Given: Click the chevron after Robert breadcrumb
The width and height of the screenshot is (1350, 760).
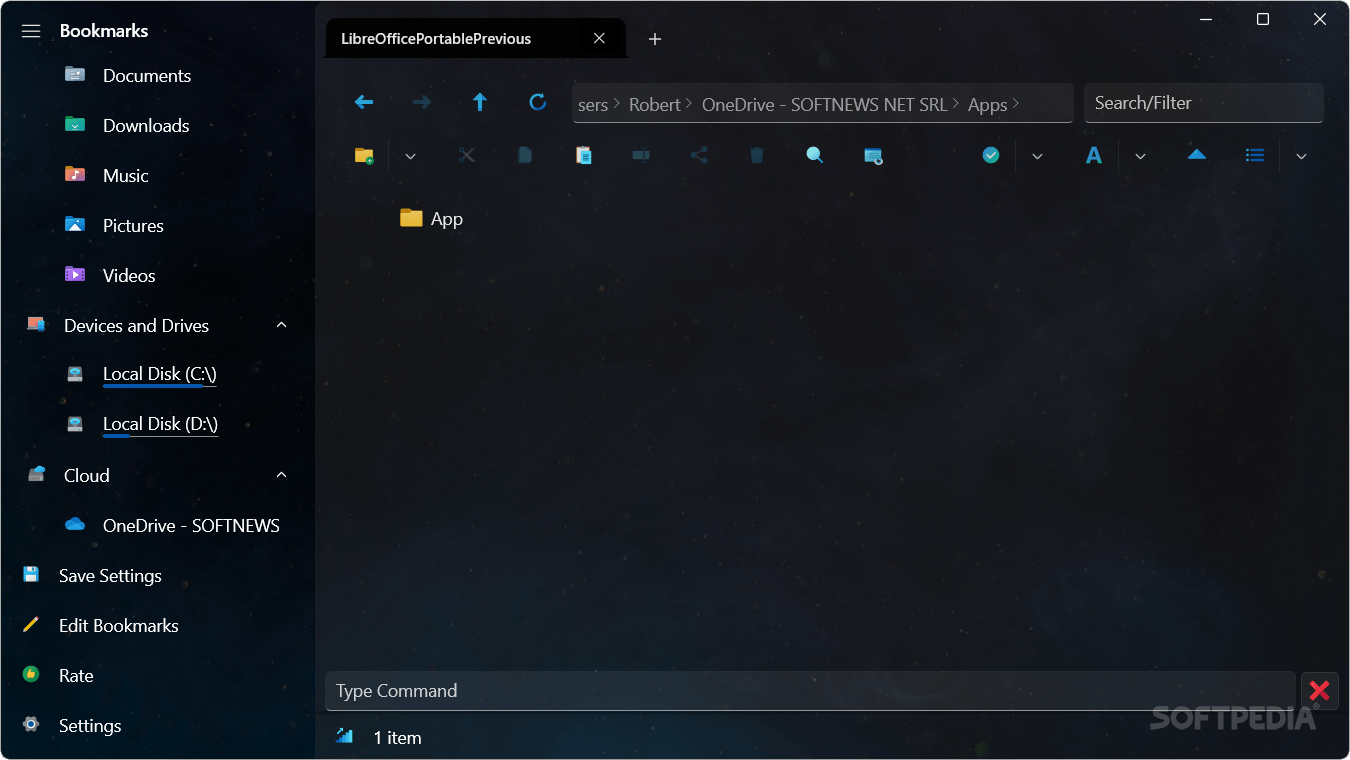Looking at the screenshot, I should tap(689, 103).
